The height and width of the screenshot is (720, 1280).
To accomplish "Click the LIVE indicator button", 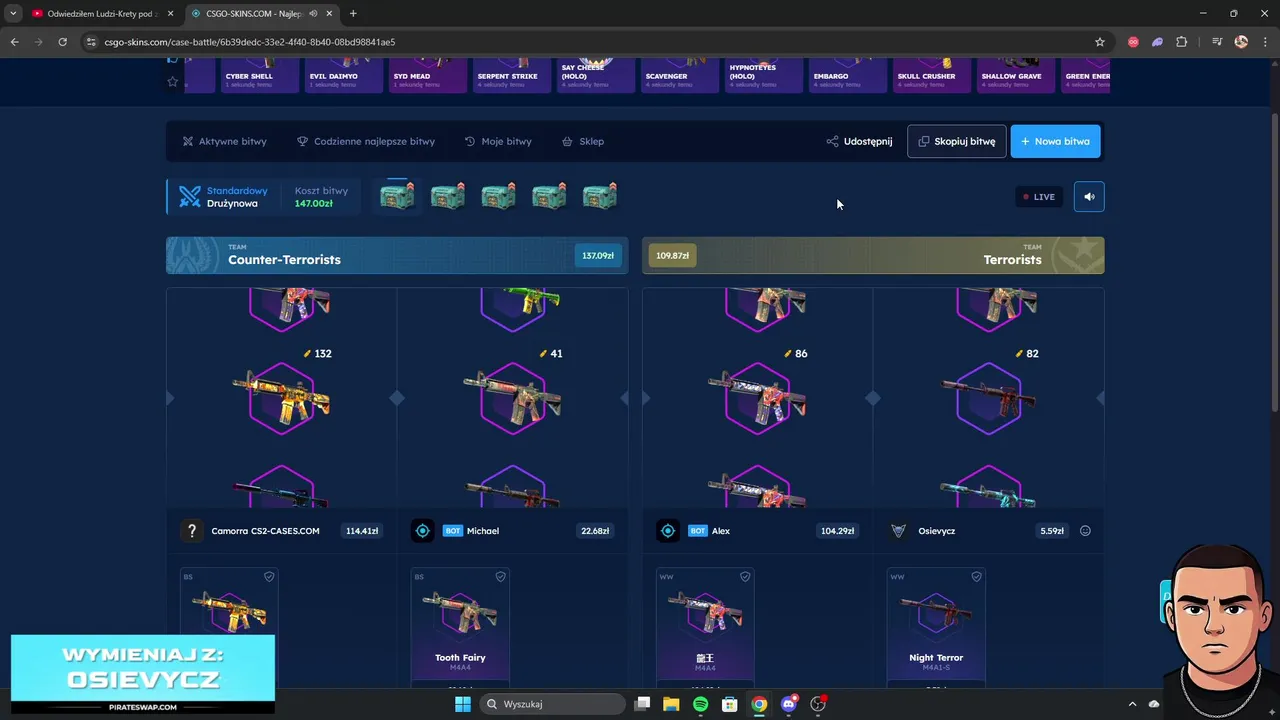I will click(1038, 197).
